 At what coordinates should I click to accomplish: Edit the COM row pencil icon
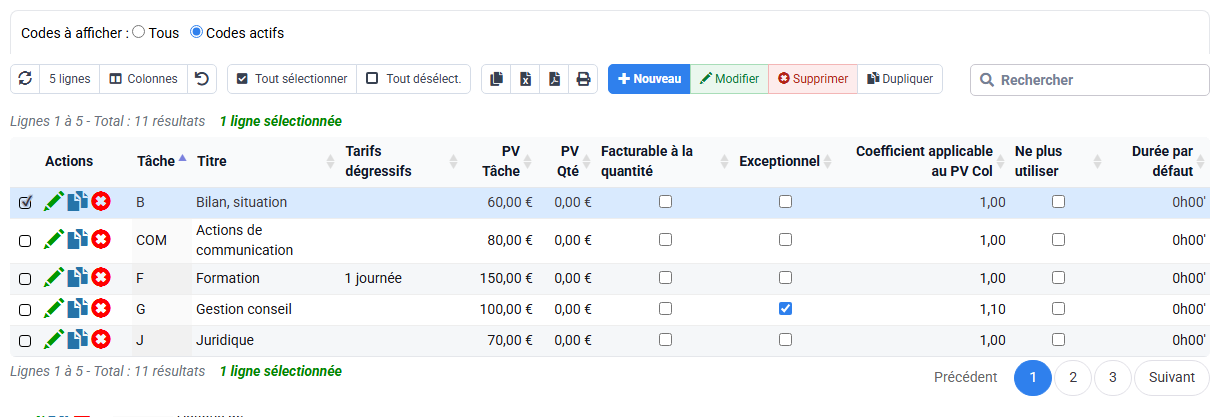(54, 240)
